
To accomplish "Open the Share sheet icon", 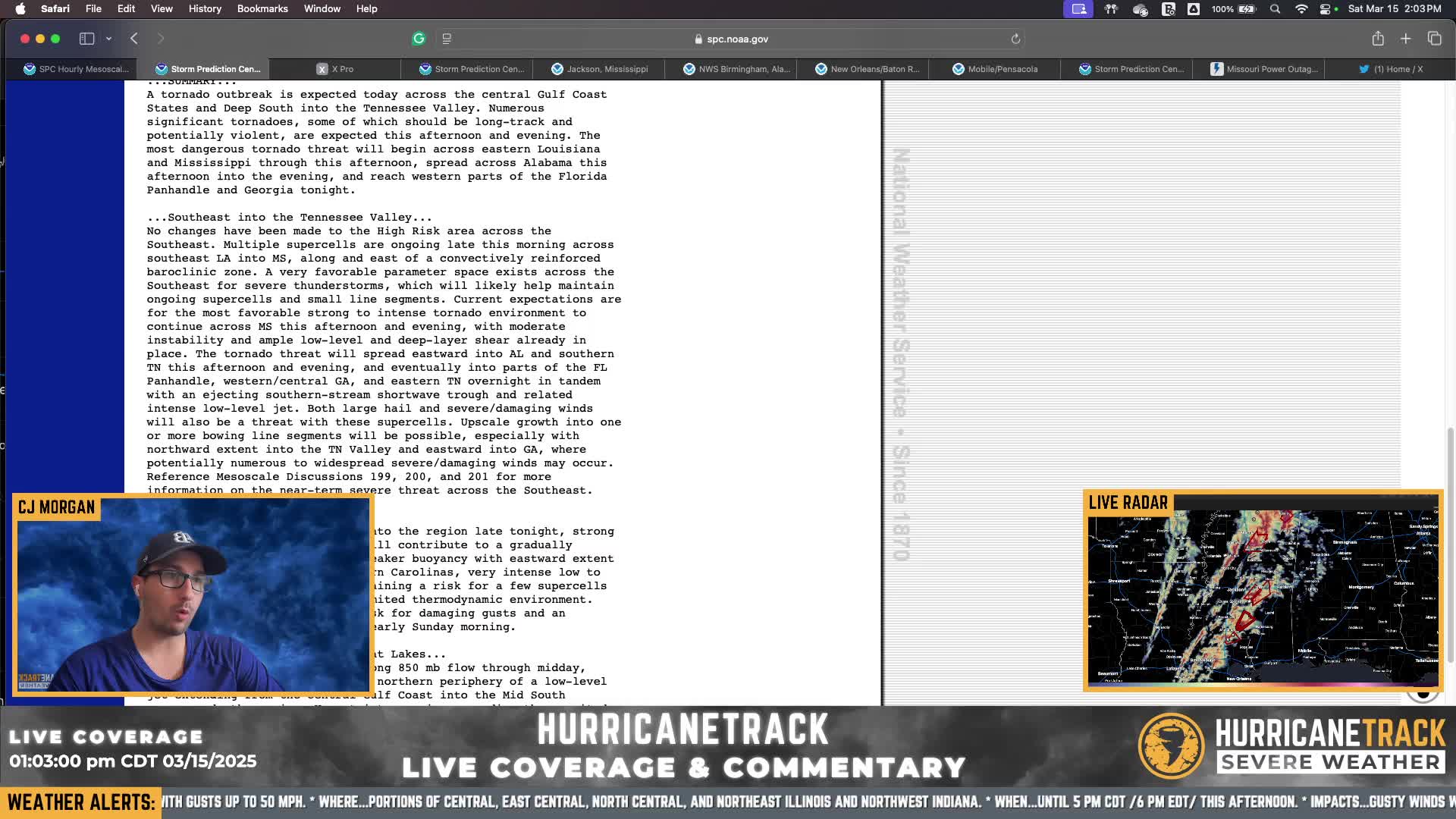I will coord(1378,39).
